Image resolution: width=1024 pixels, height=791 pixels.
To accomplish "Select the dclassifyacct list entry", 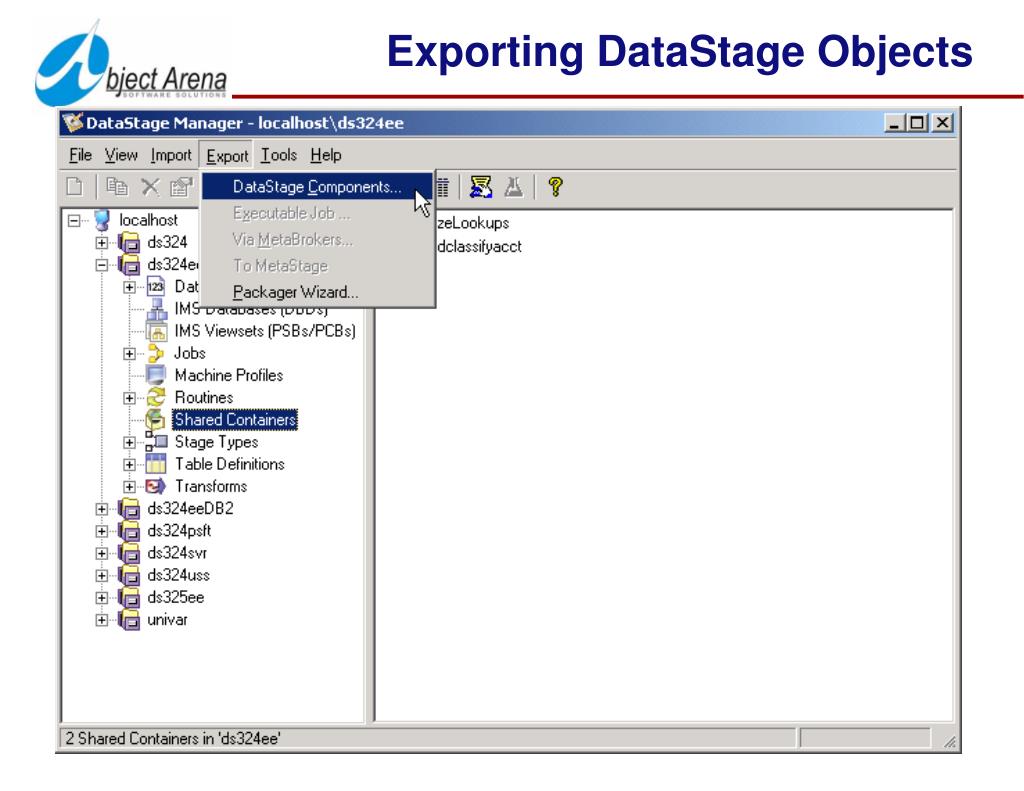I will pyautogui.click(x=479, y=247).
